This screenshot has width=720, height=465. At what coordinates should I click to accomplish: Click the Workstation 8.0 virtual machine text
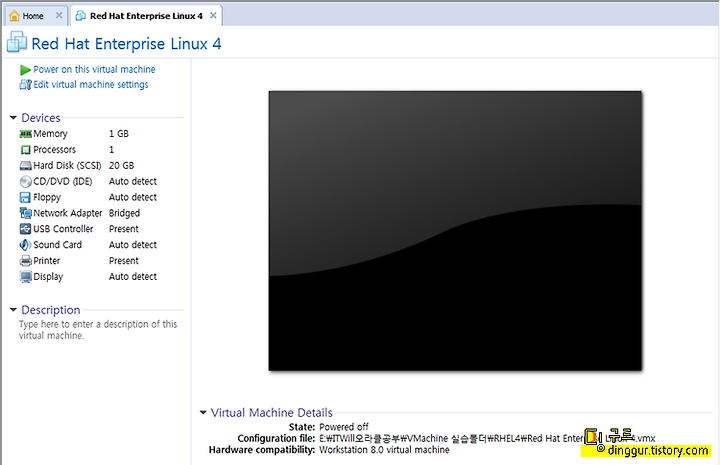coord(384,450)
